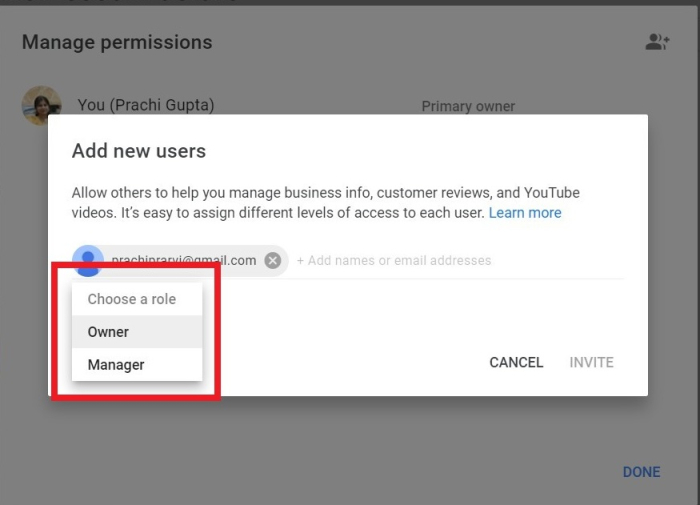
Task: Click the Choose a role dropdown header
Action: point(131,299)
